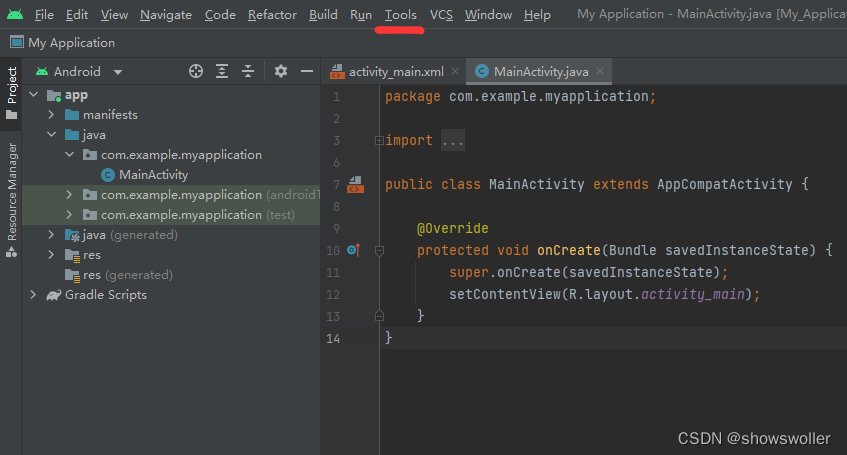Open the Refactor menu
The image size is (847, 455).
tap(272, 15)
